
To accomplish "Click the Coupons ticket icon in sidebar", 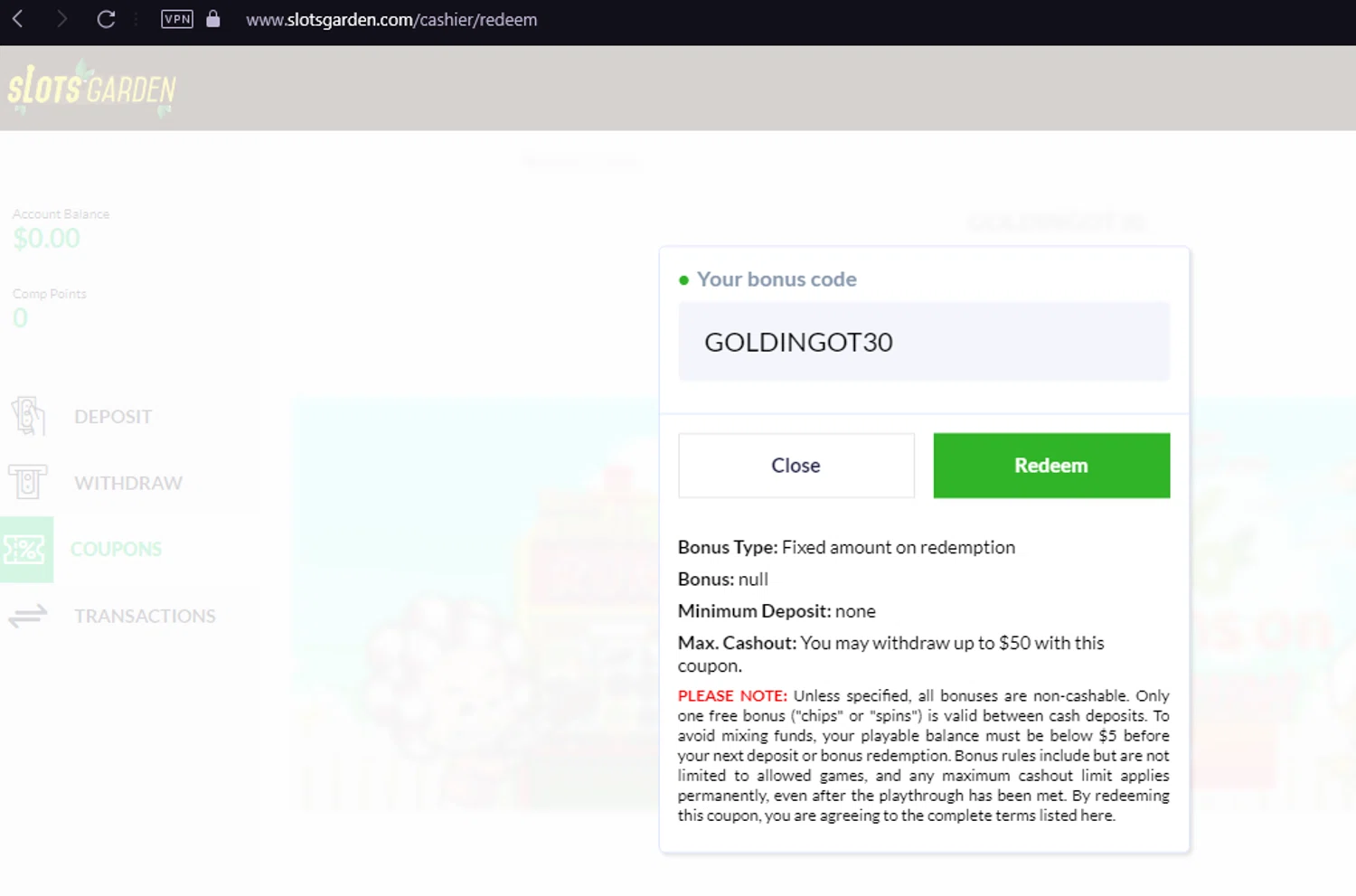I will 26,549.
